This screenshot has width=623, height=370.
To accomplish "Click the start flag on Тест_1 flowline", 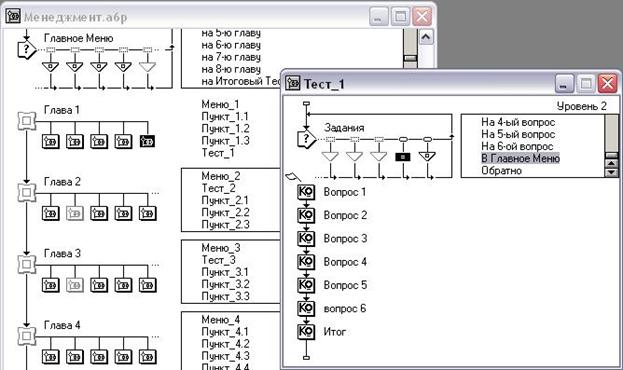I will point(293,176).
